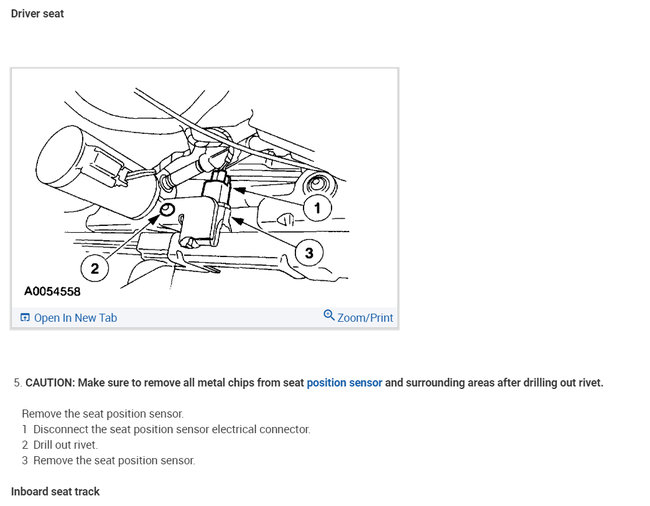This screenshot has width=650, height=506.
Task: Open the diagram via Open In New Tab text
Action: coord(75,318)
